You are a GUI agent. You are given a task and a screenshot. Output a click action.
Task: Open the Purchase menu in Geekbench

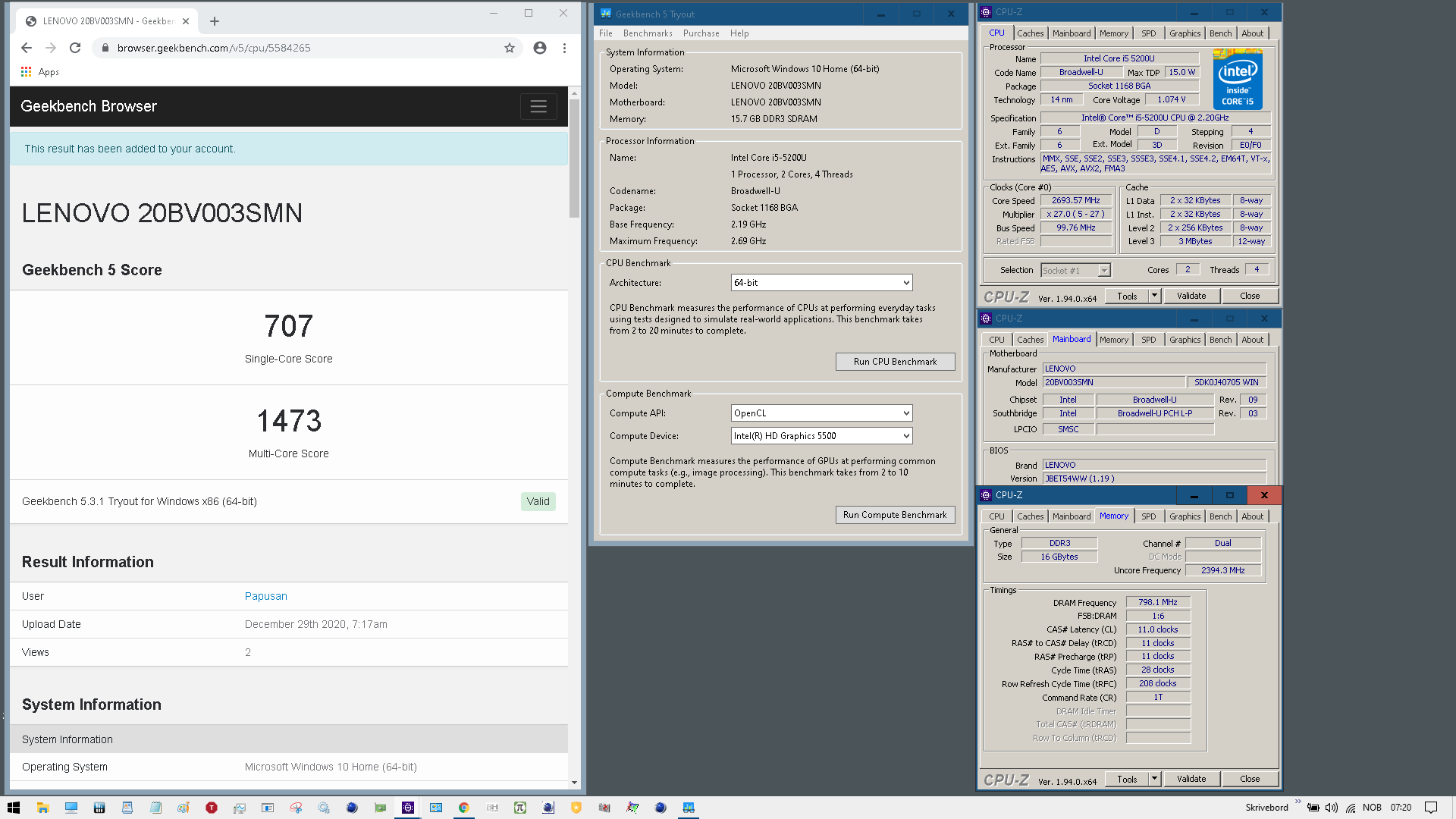[701, 33]
